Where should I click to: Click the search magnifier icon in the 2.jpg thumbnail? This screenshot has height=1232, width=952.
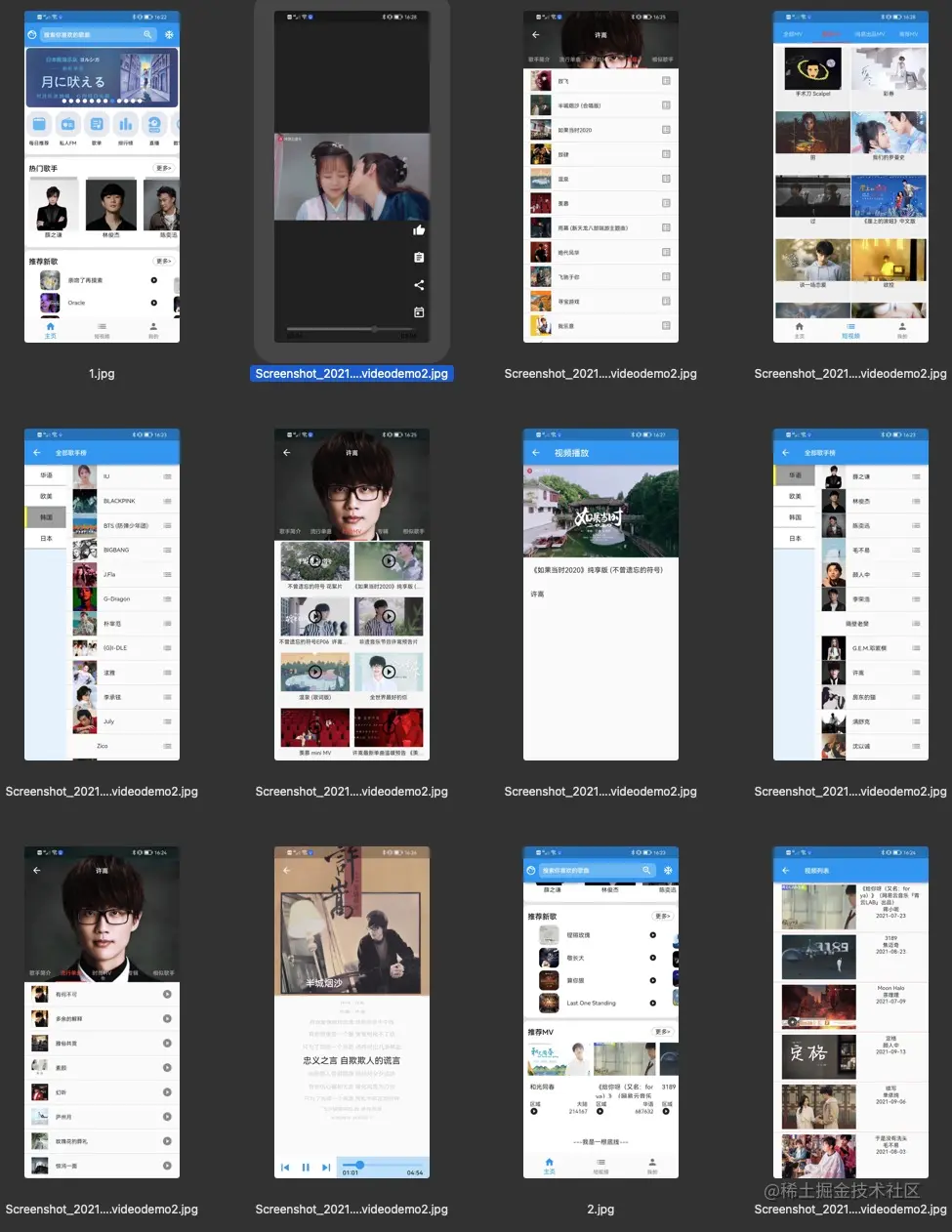point(645,870)
